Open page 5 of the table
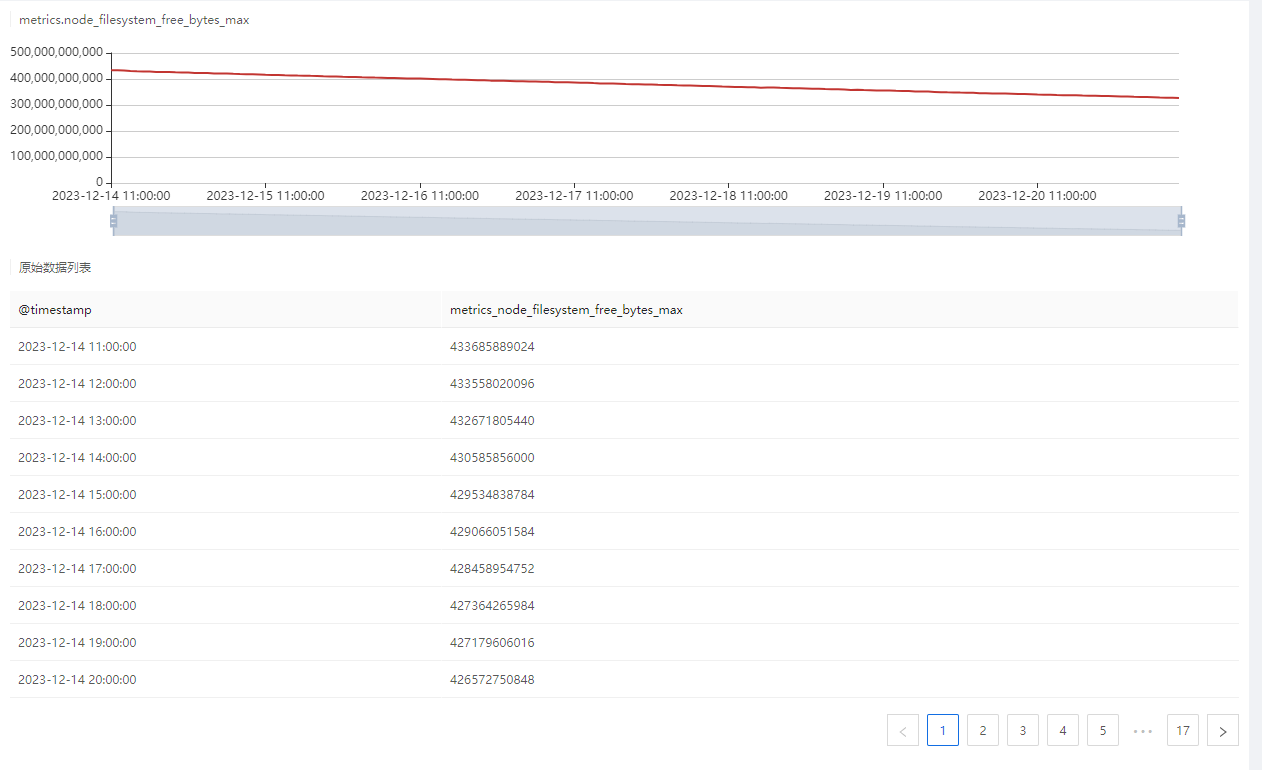The height and width of the screenshot is (770, 1262). coord(1102,730)
